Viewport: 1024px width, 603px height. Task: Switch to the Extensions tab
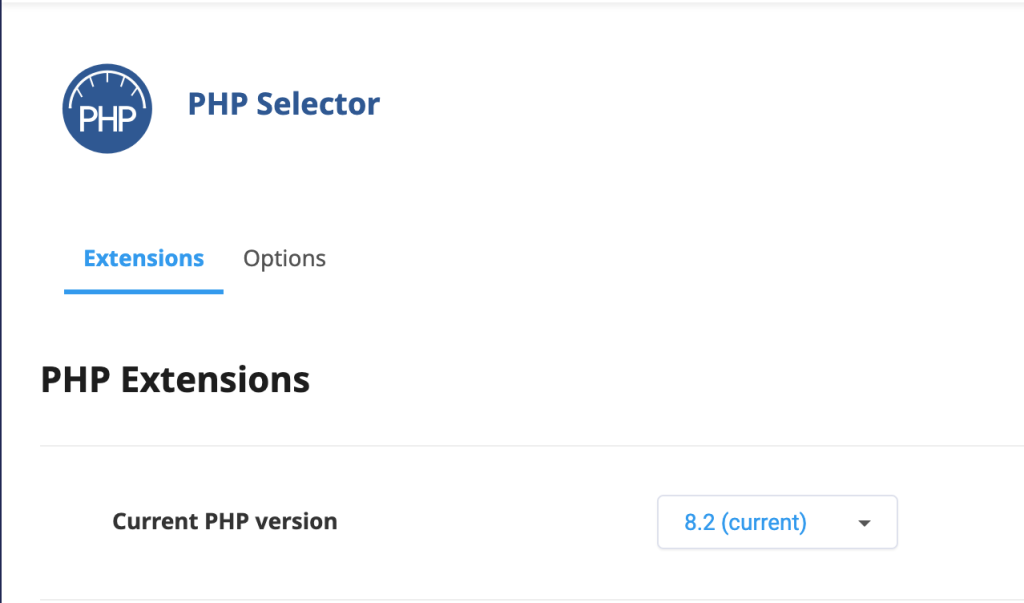pyautogui.click(x=143, y=259)
